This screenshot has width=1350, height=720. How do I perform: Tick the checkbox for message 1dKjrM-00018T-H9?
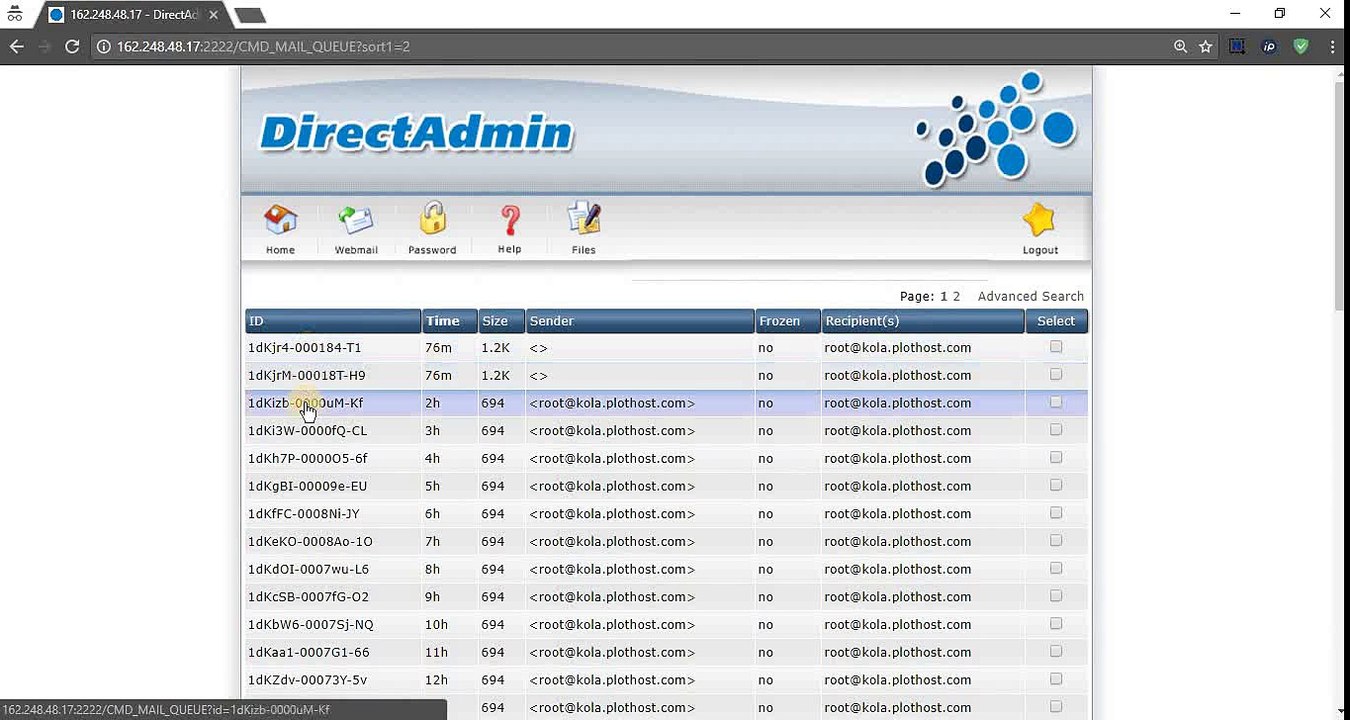coord(1055,375)
